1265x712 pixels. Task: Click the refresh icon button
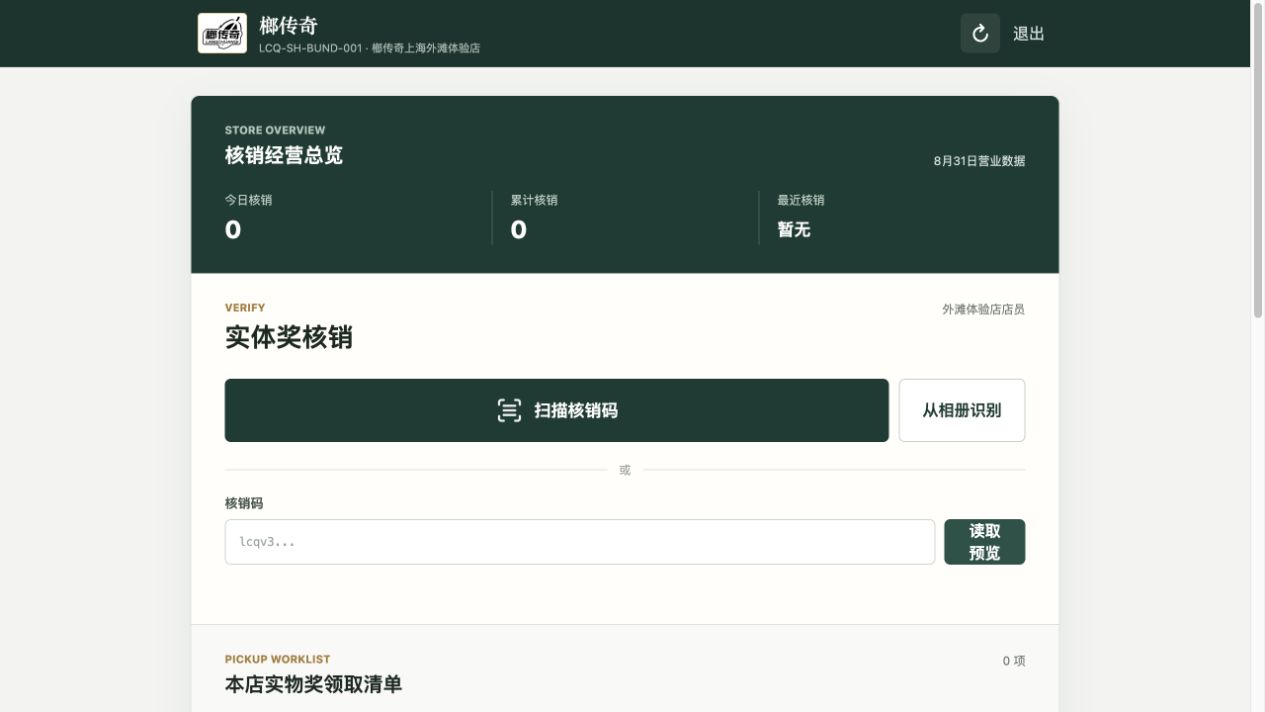(x=980, y=33)
